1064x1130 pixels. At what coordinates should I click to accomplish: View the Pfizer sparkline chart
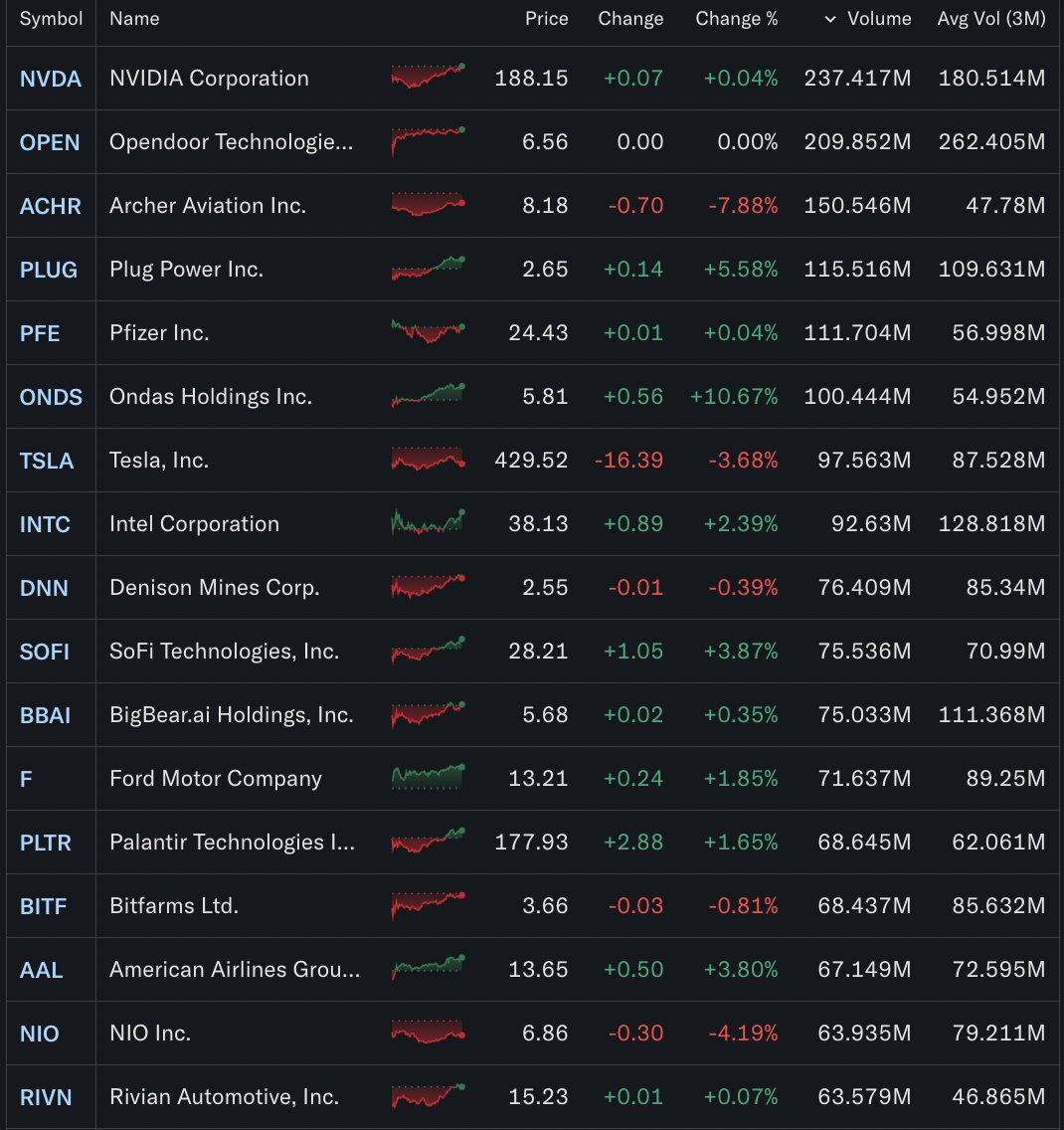[428, 331]
